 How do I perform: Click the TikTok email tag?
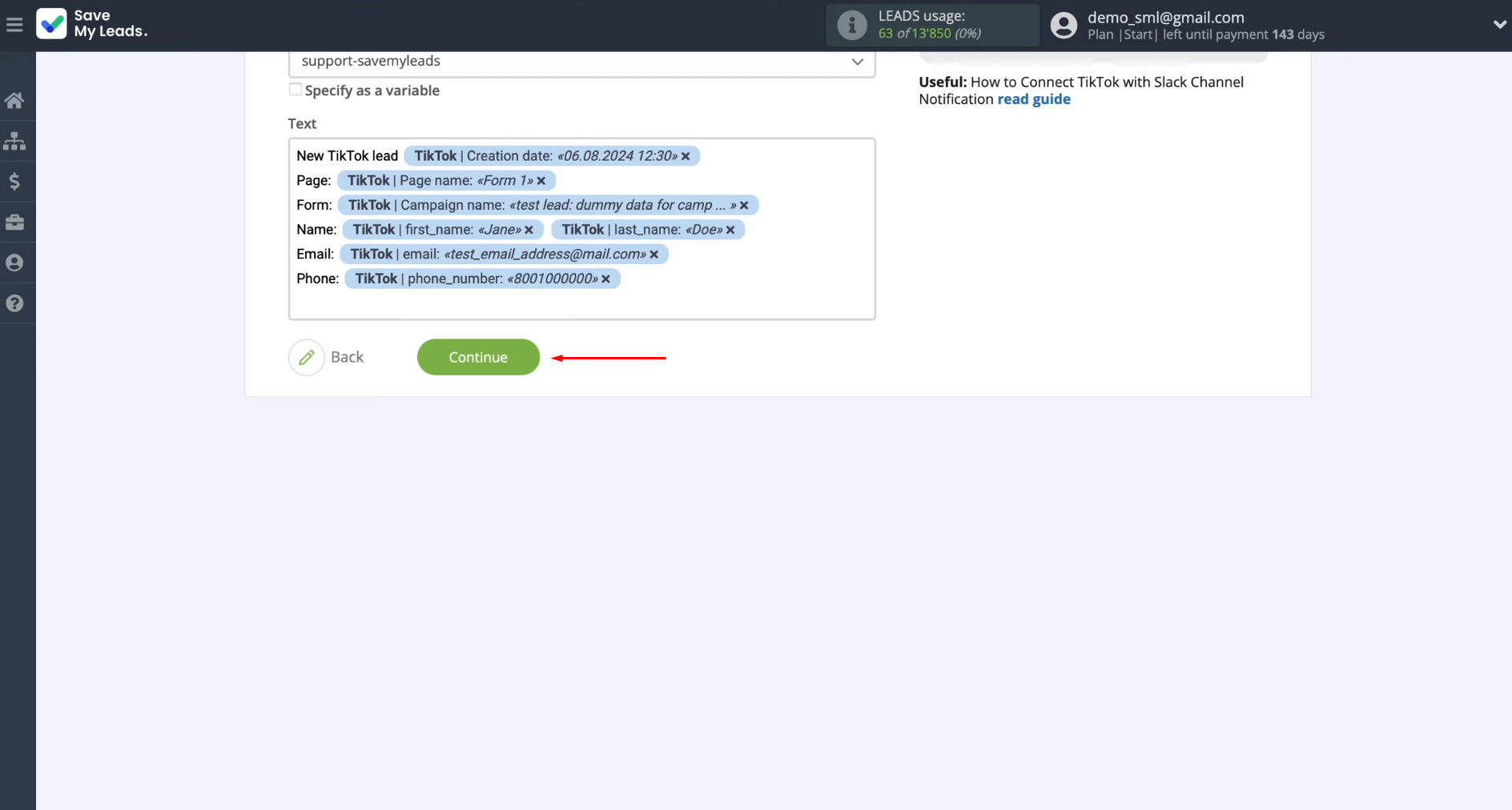click(504, 255)
